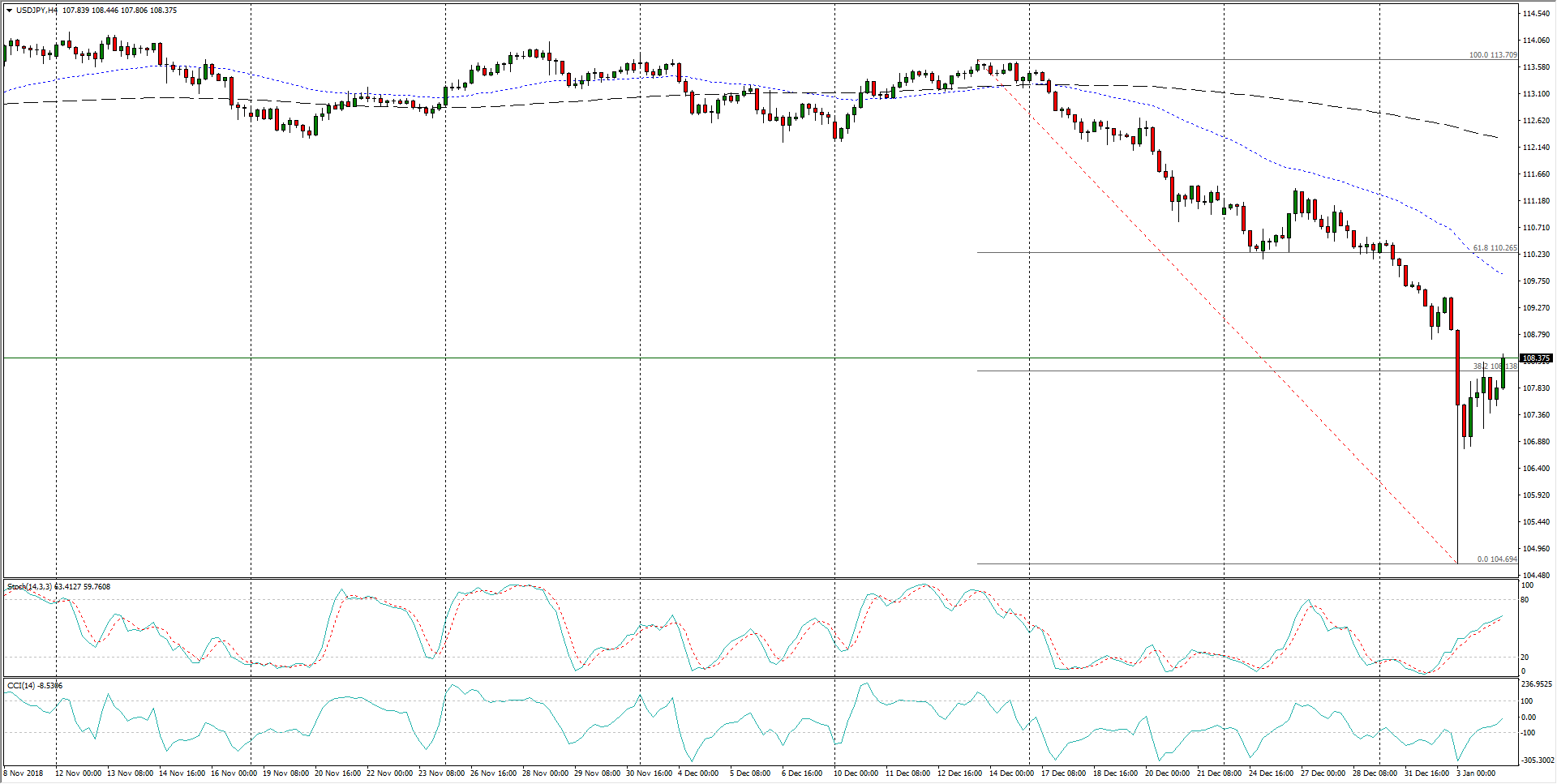This screenshot has height=784, width=1557.
Task: Click the 26 Nov 16:00 time axis label
Action: pos(495,773)
